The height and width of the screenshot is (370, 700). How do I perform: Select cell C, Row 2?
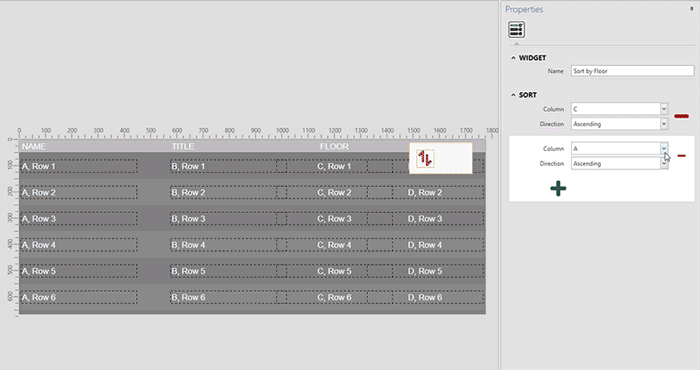point(334,193)
